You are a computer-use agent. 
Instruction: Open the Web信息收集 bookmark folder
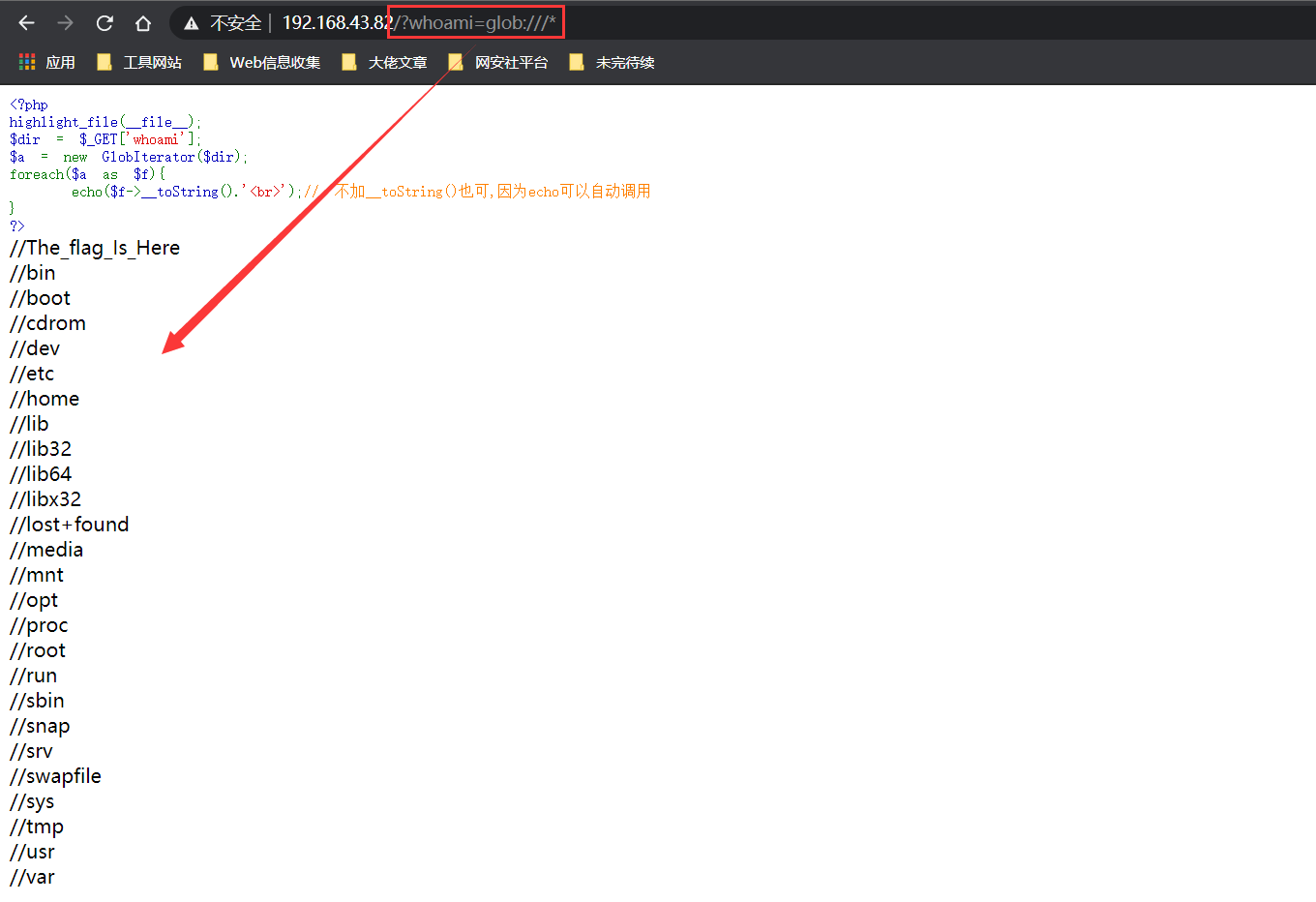[x=274, y=63]
